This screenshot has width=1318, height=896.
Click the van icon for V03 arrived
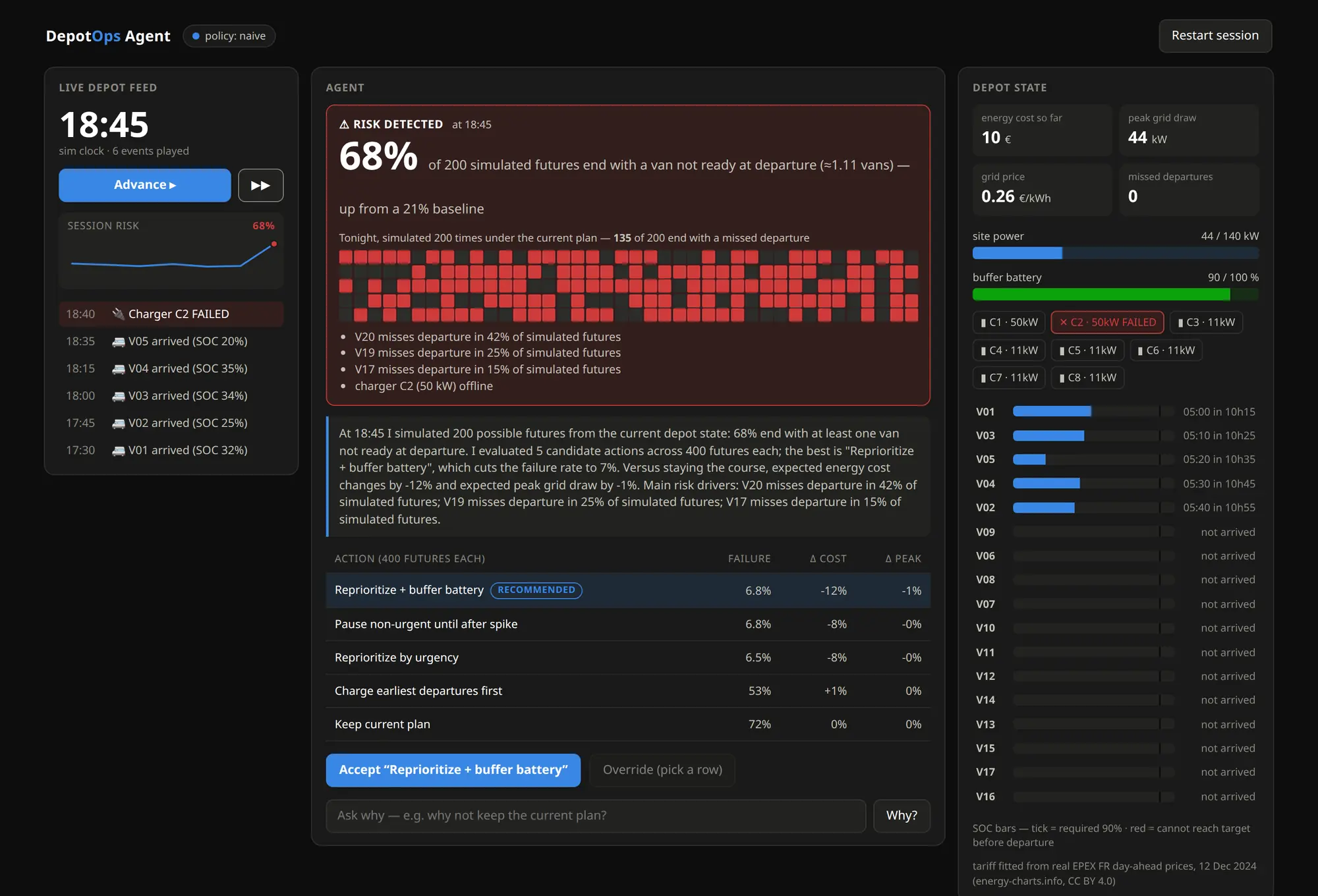(118, 396)
